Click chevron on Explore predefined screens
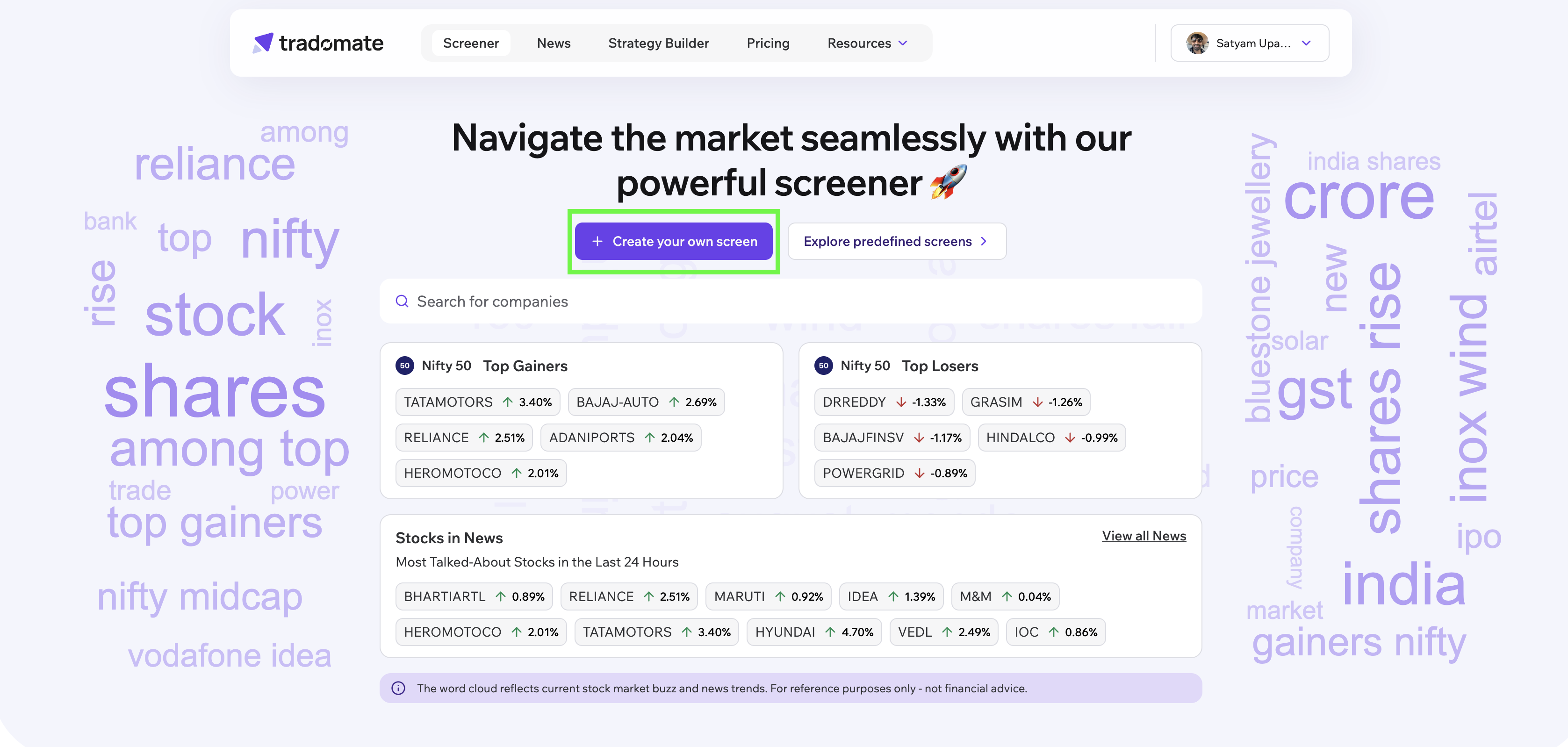 (x=983, y=241)
